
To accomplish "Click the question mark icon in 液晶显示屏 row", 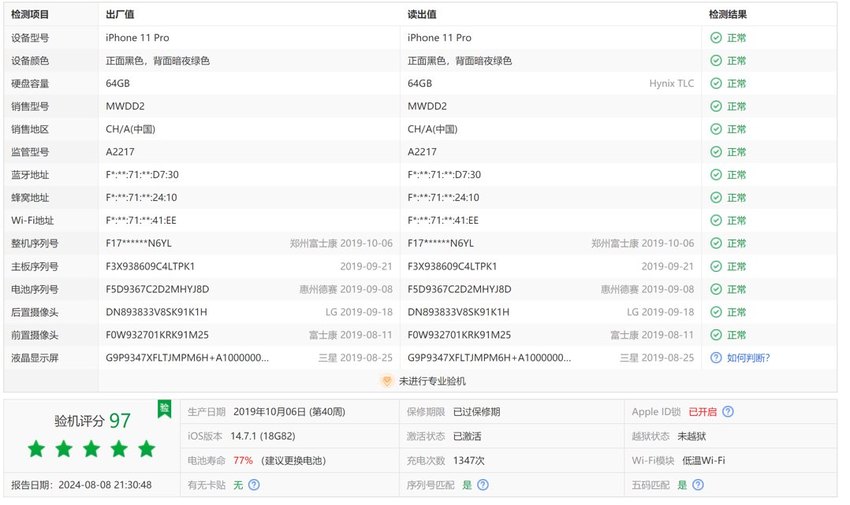I will (716, 358).
